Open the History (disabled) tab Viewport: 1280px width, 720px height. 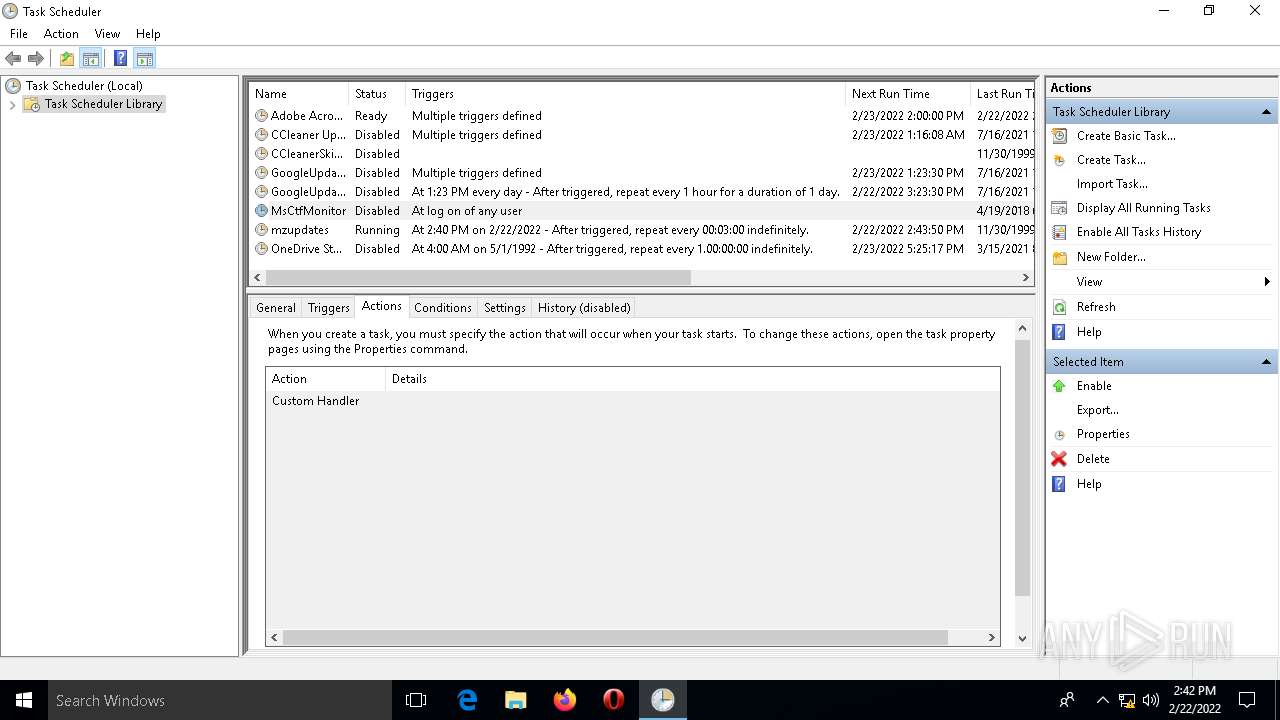pos(584,308)
